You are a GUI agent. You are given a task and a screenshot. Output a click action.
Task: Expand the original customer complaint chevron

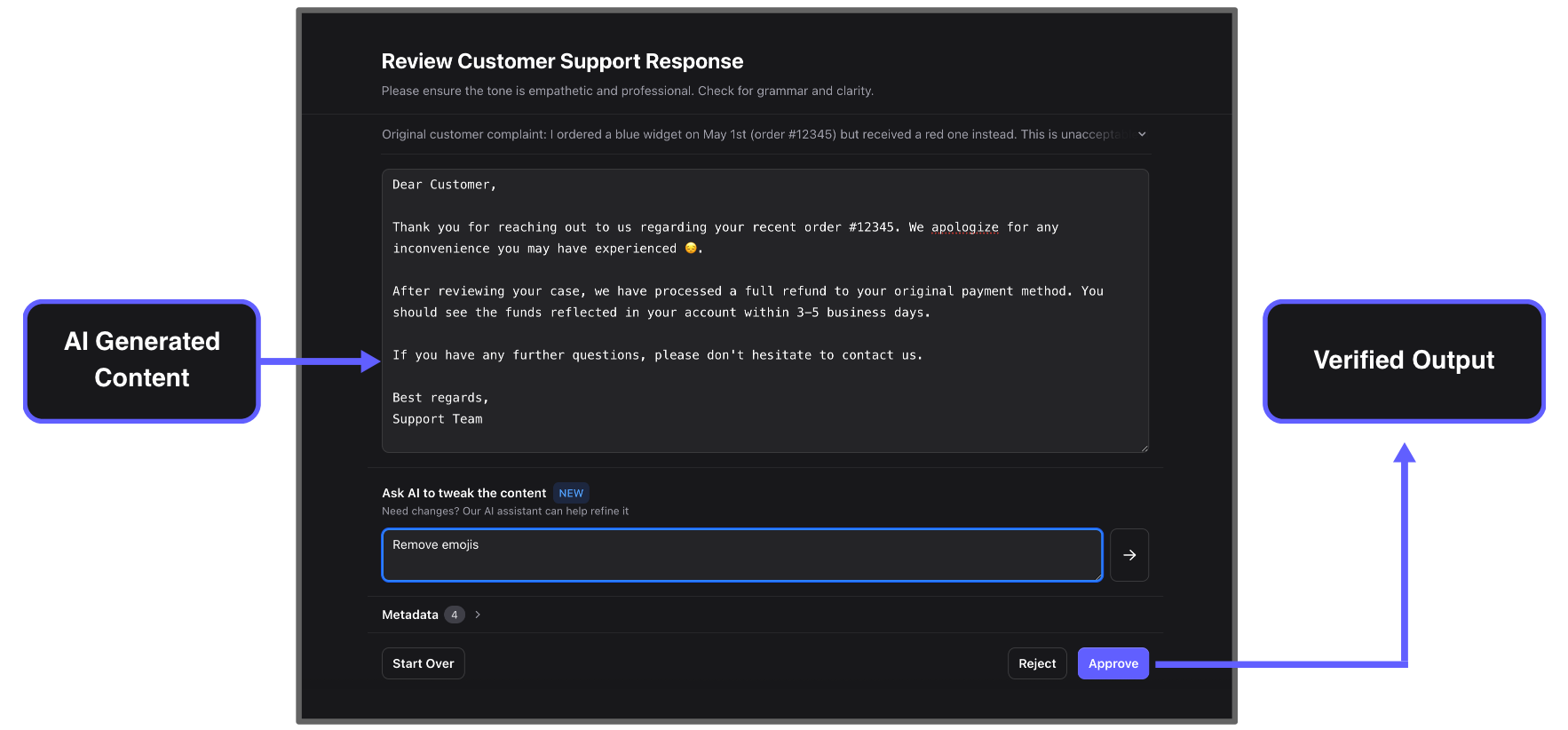1142,134
